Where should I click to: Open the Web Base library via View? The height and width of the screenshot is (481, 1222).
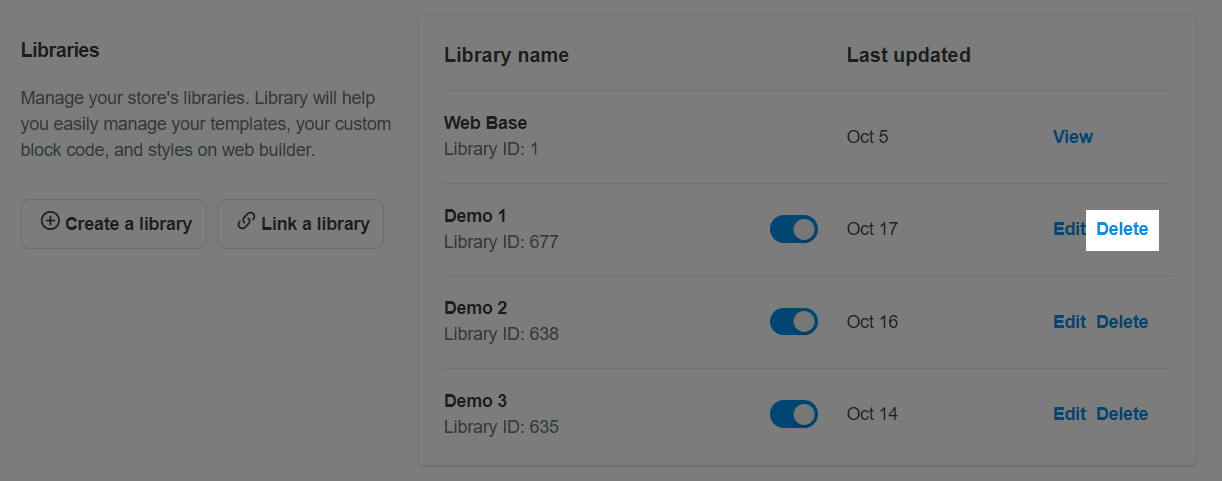pyautogui.click(x=1073, y=137)
